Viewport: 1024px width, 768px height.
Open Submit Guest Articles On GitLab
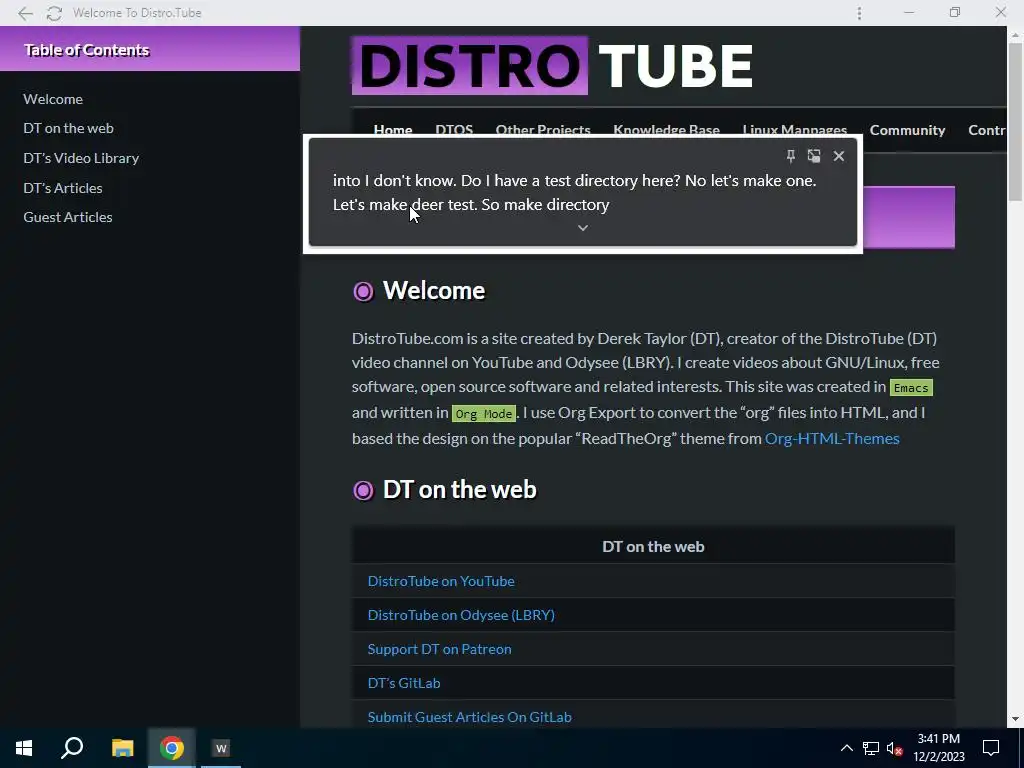pos(470,716)
